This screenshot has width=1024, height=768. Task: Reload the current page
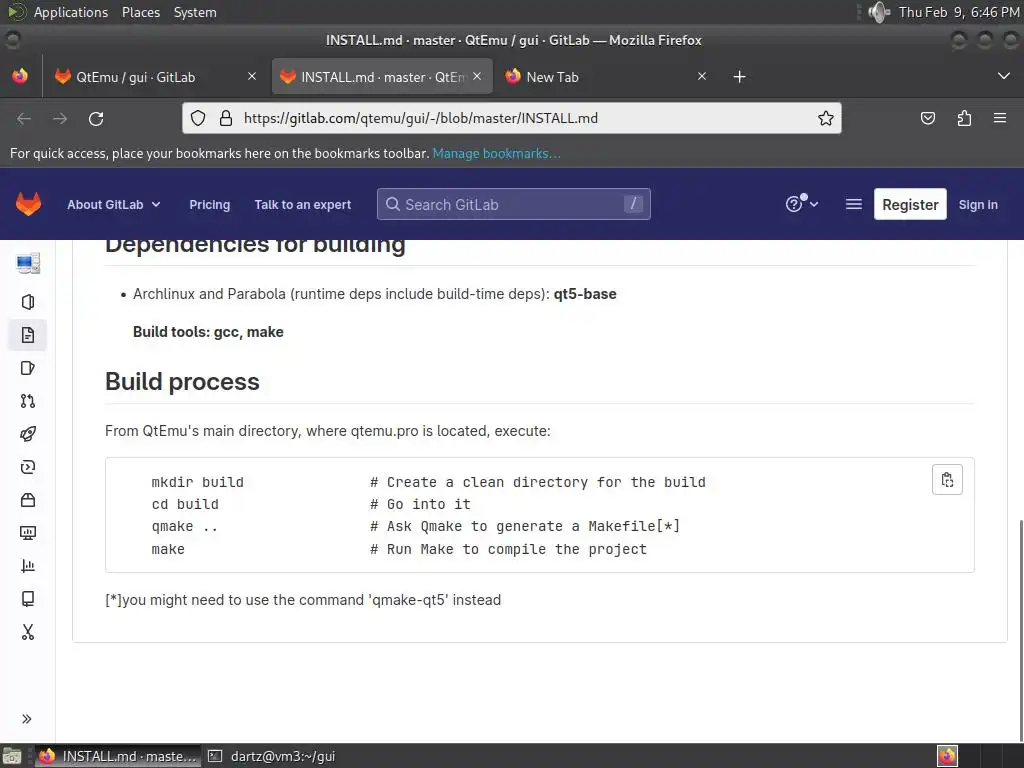(96, 118)
